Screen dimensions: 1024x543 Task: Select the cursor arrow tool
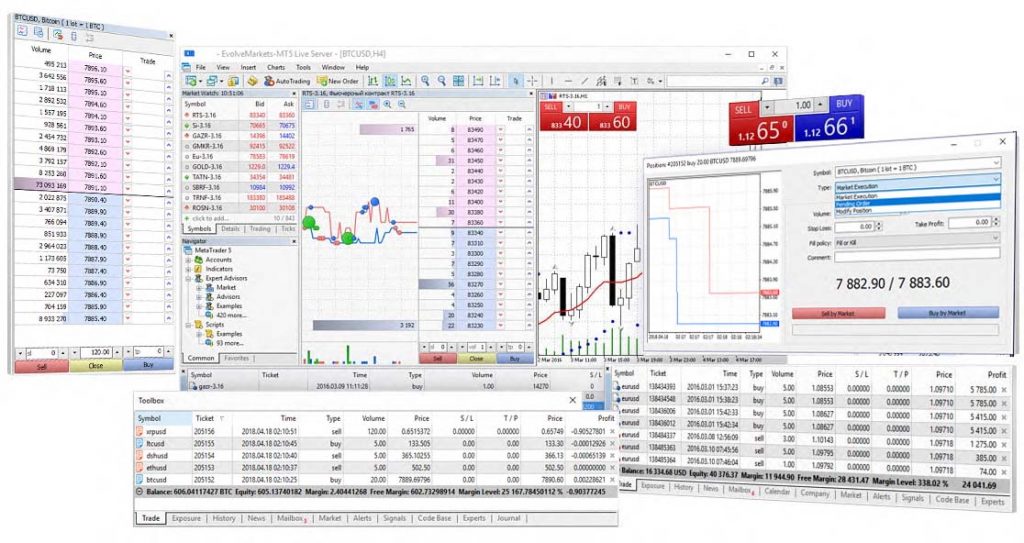click(x=516, y=81)
